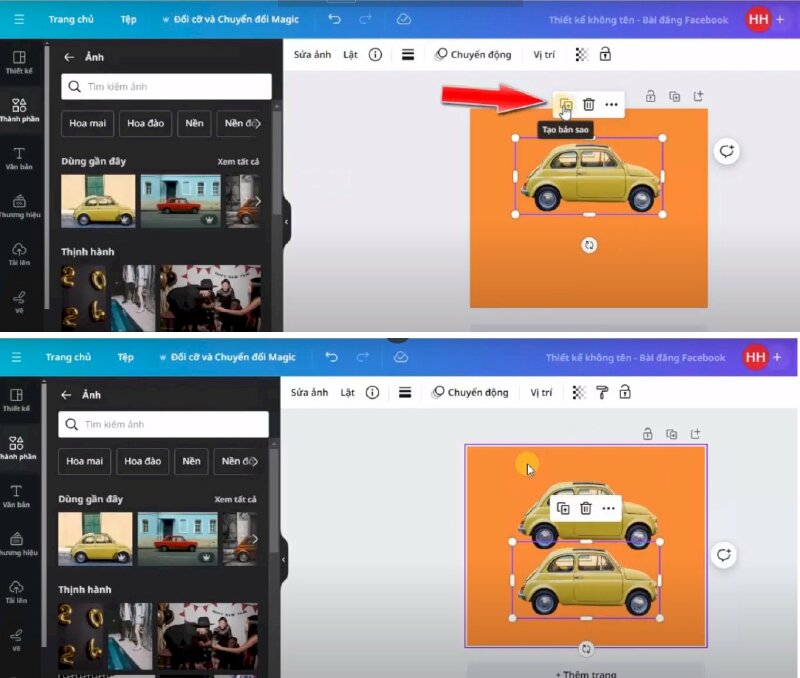The width and height of the screenshot is (800, 678).
Task: Toggle the lock icon in the lower editor's toolbar
Action: (625, 392)
